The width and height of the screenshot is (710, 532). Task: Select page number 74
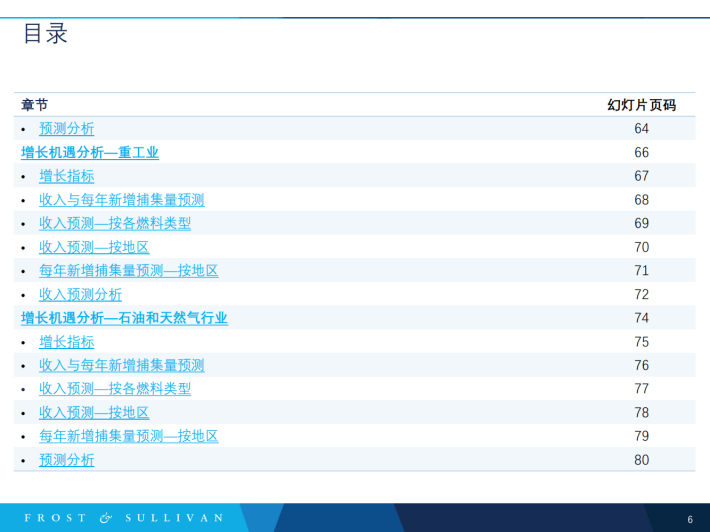point(642,318)
